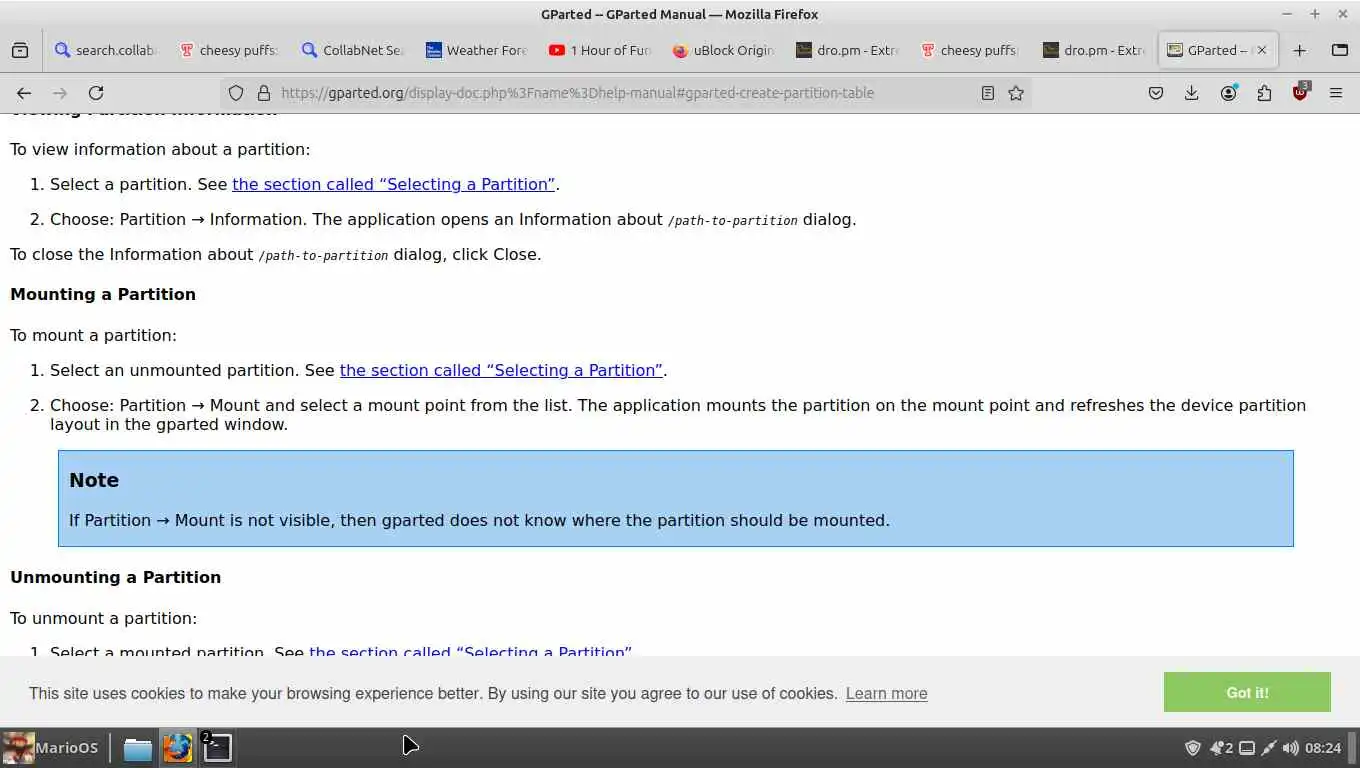1360x768 pixels.
Task: Click the 'To close the Information about' sentence
Action: [x=276, y=254]
